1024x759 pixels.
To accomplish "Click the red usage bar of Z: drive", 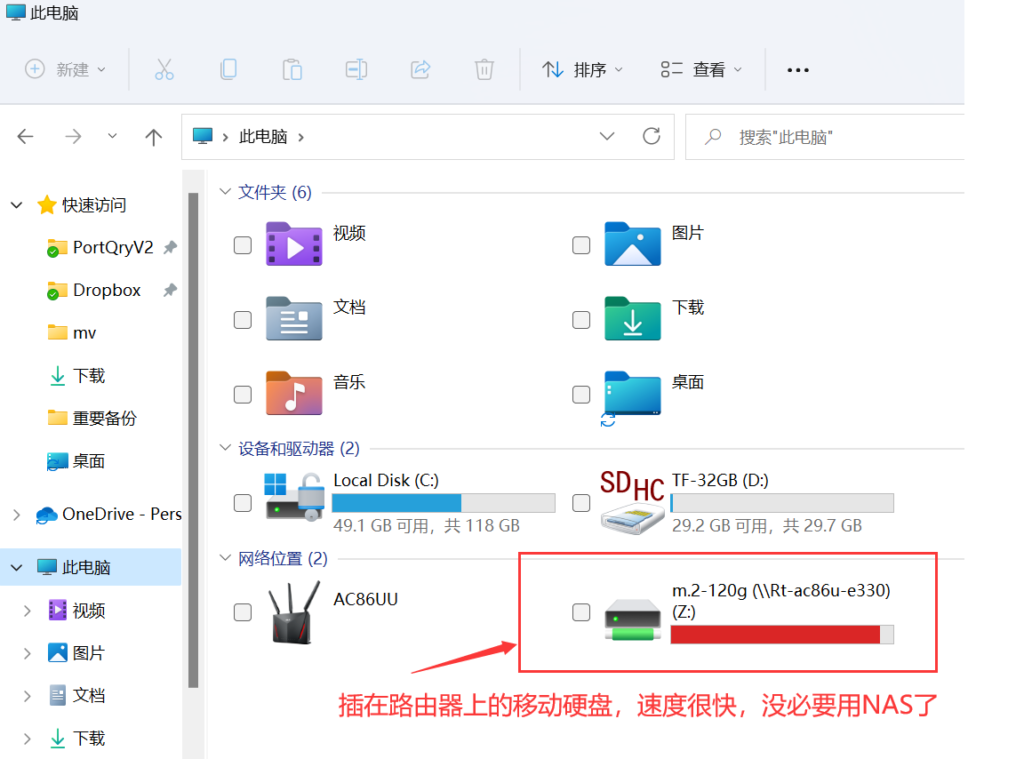I will tap(774, 634).
